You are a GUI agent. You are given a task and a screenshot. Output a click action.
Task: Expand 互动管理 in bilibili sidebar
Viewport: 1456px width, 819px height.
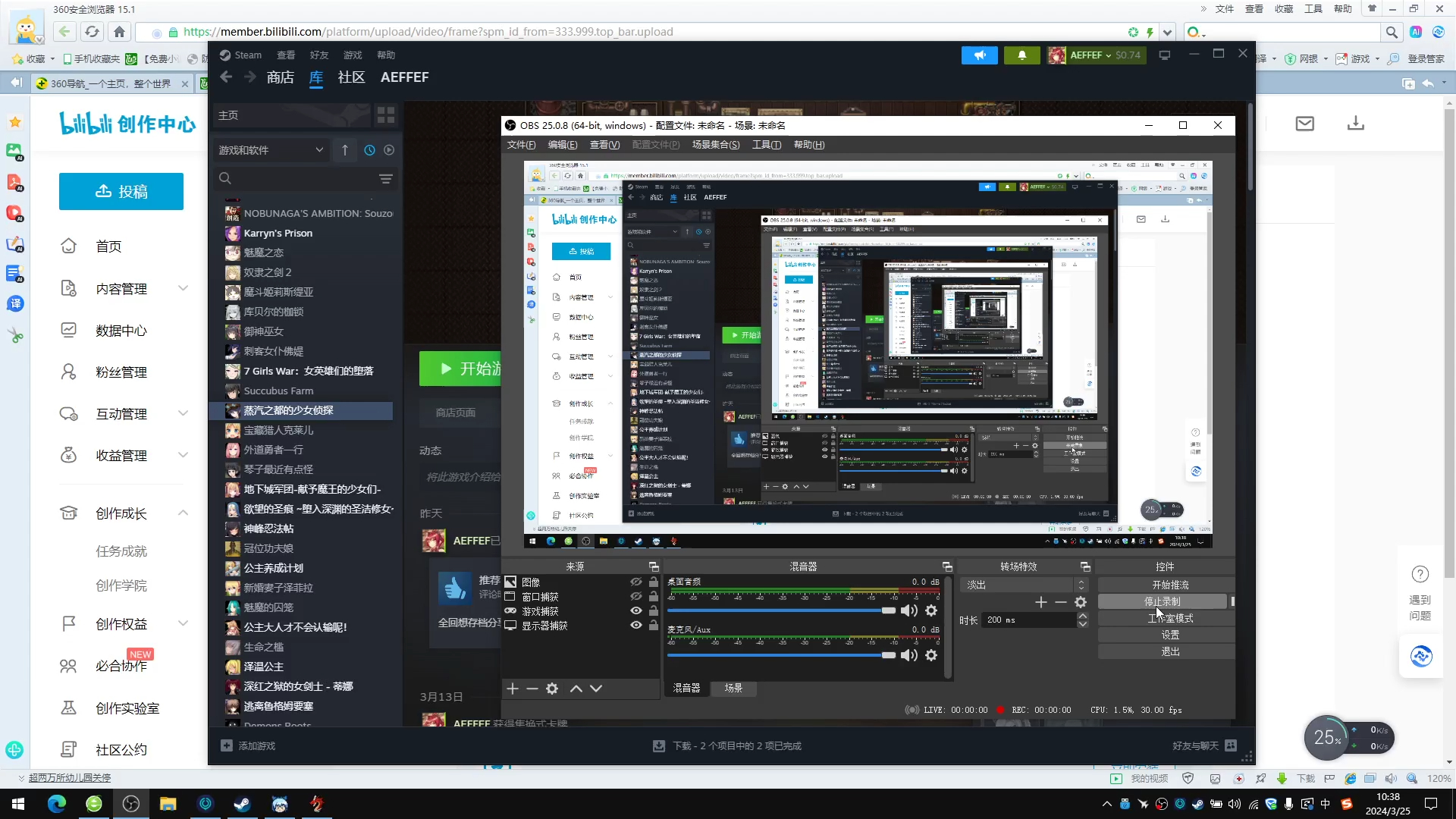[183, 413]
